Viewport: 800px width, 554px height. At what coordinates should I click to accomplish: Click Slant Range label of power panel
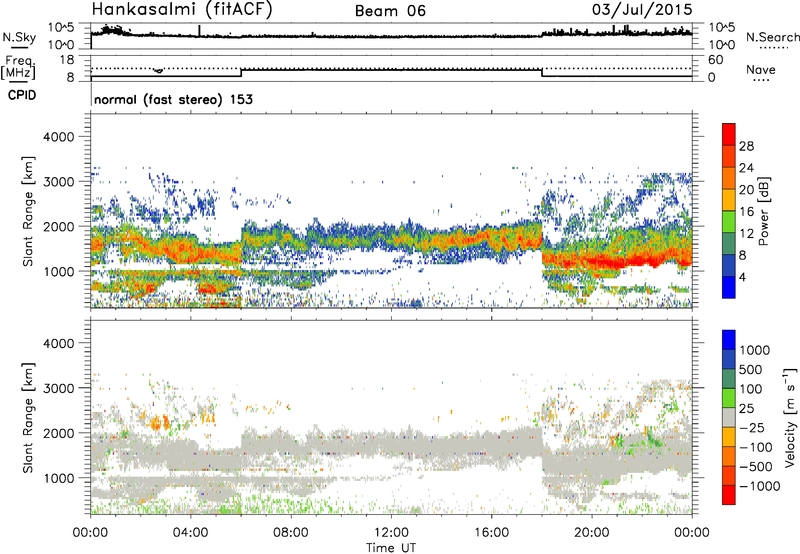pyautogui.click(x=28, y=211)
